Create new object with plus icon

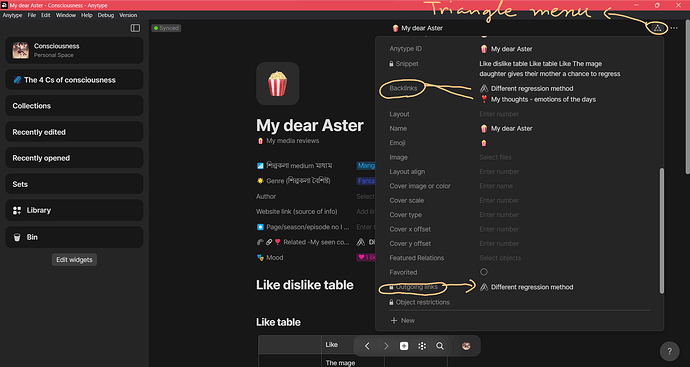[x=404, y=346]
